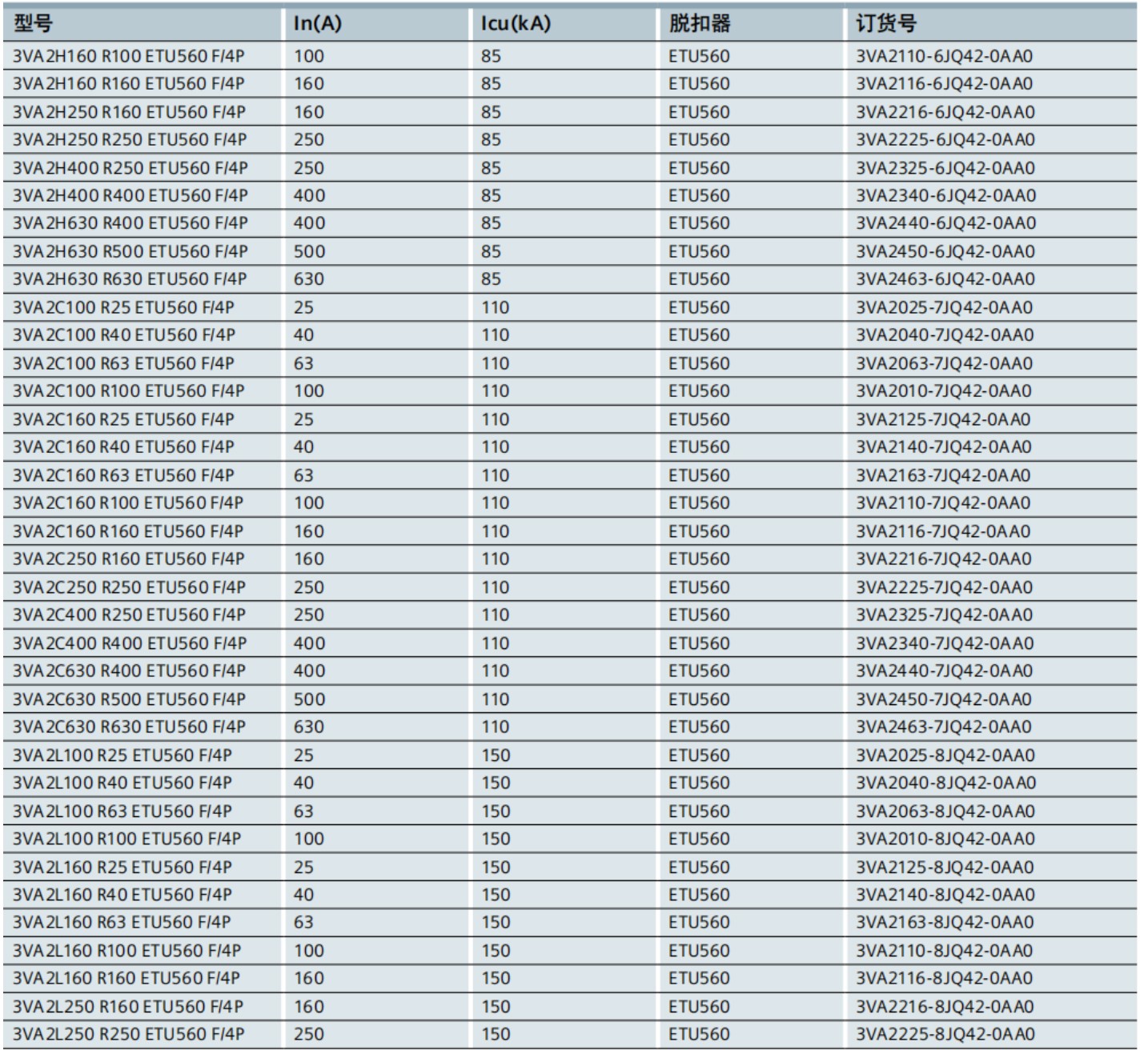Viewport: 1148px width, 1050px height.
Task: Click order number 3VA2163-7JQ42-0AA0
Action: [x=943, y=475]
